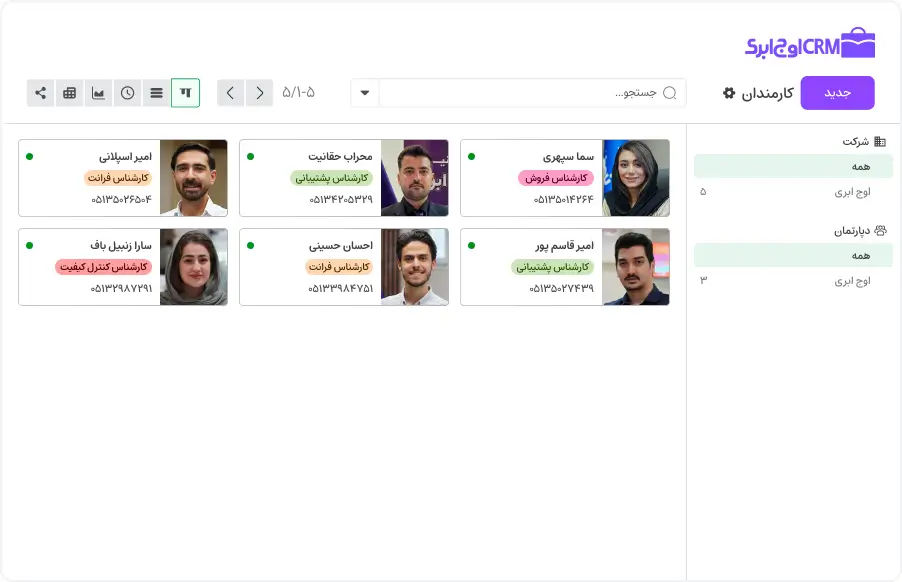Image resolution: width=902 pixels, height=582 pixels.
Task: Switch to list view icon
Action: coord(156,93)
